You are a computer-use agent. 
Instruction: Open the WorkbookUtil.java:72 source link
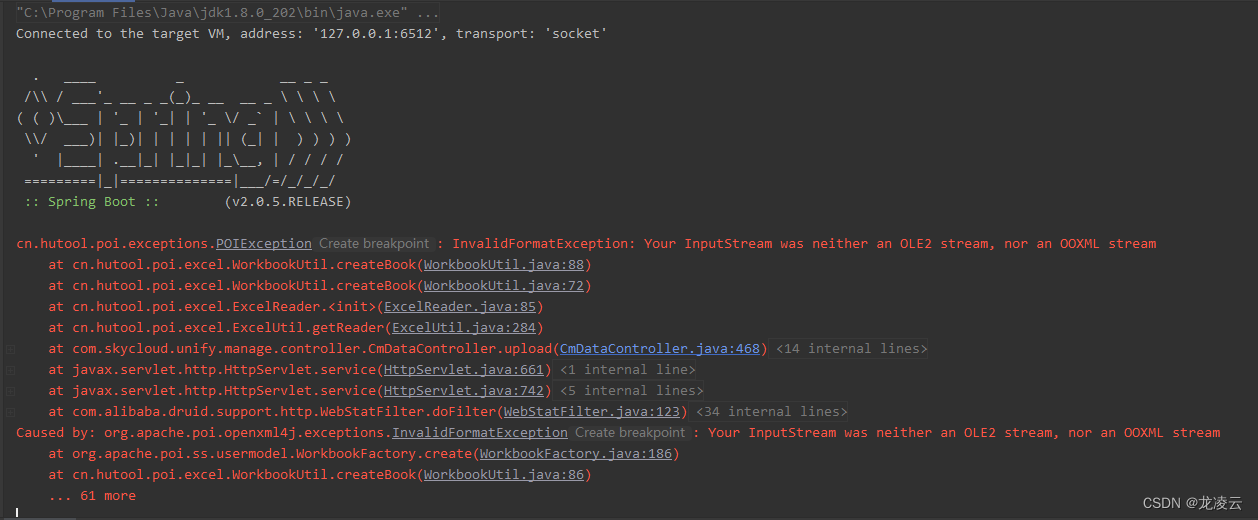coord(504,286)
